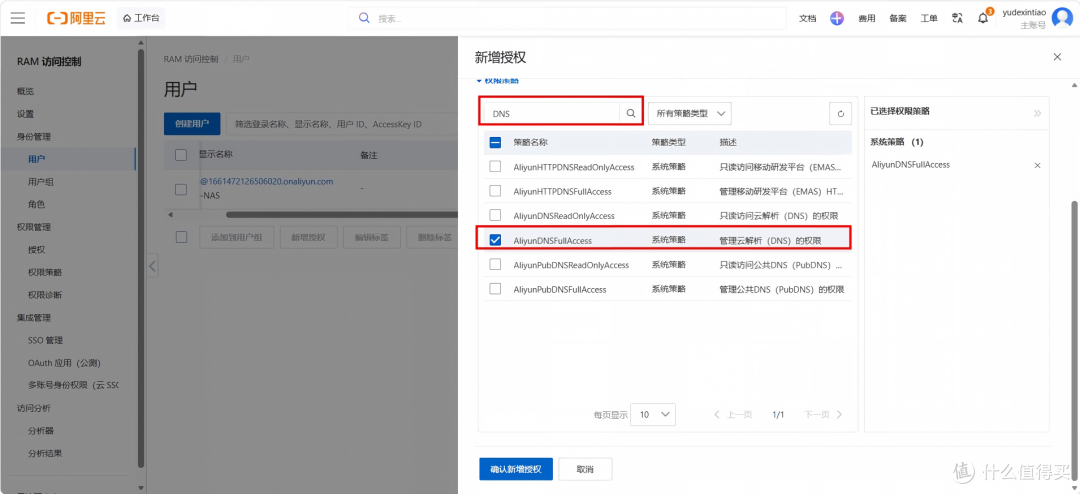This screenshot has height=494, width=1080.
Task: Click 取消 button
Action: tap(585, 469)
